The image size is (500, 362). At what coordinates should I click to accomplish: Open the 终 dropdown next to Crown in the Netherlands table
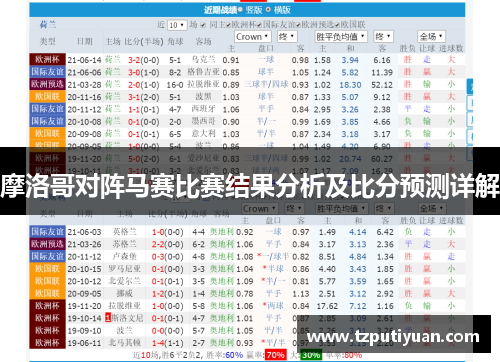coord(287,37)
